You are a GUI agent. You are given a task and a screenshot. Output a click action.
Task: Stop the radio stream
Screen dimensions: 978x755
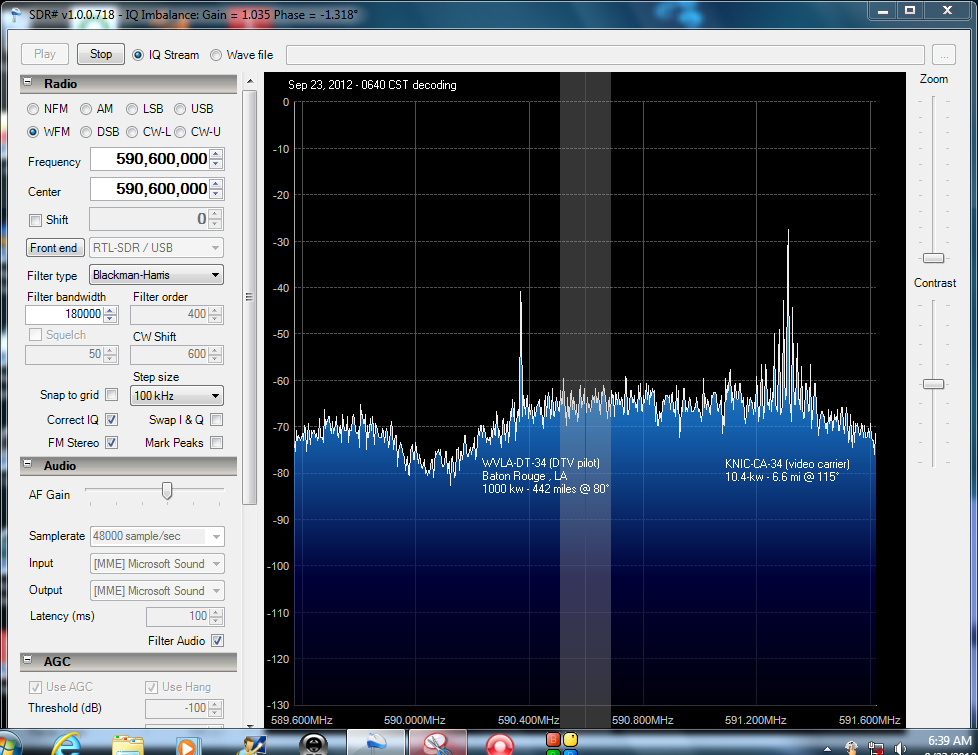point(101,54)
